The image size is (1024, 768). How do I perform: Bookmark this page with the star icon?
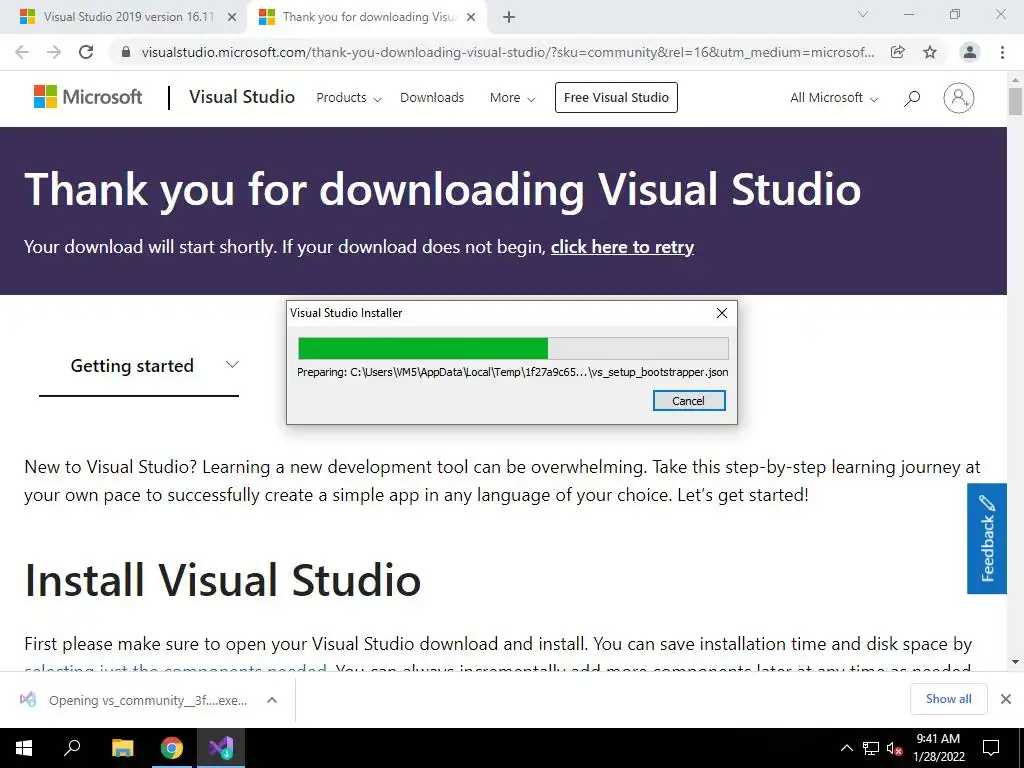point(930,52)
